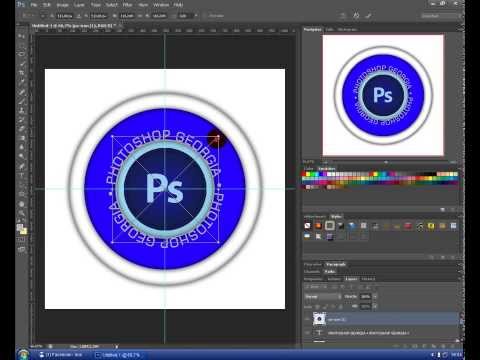Image resolution: width=480 pixels, height=360 pixels.
Task: Open the workspace switcher dropdown
Action: [x=441, y=16]
